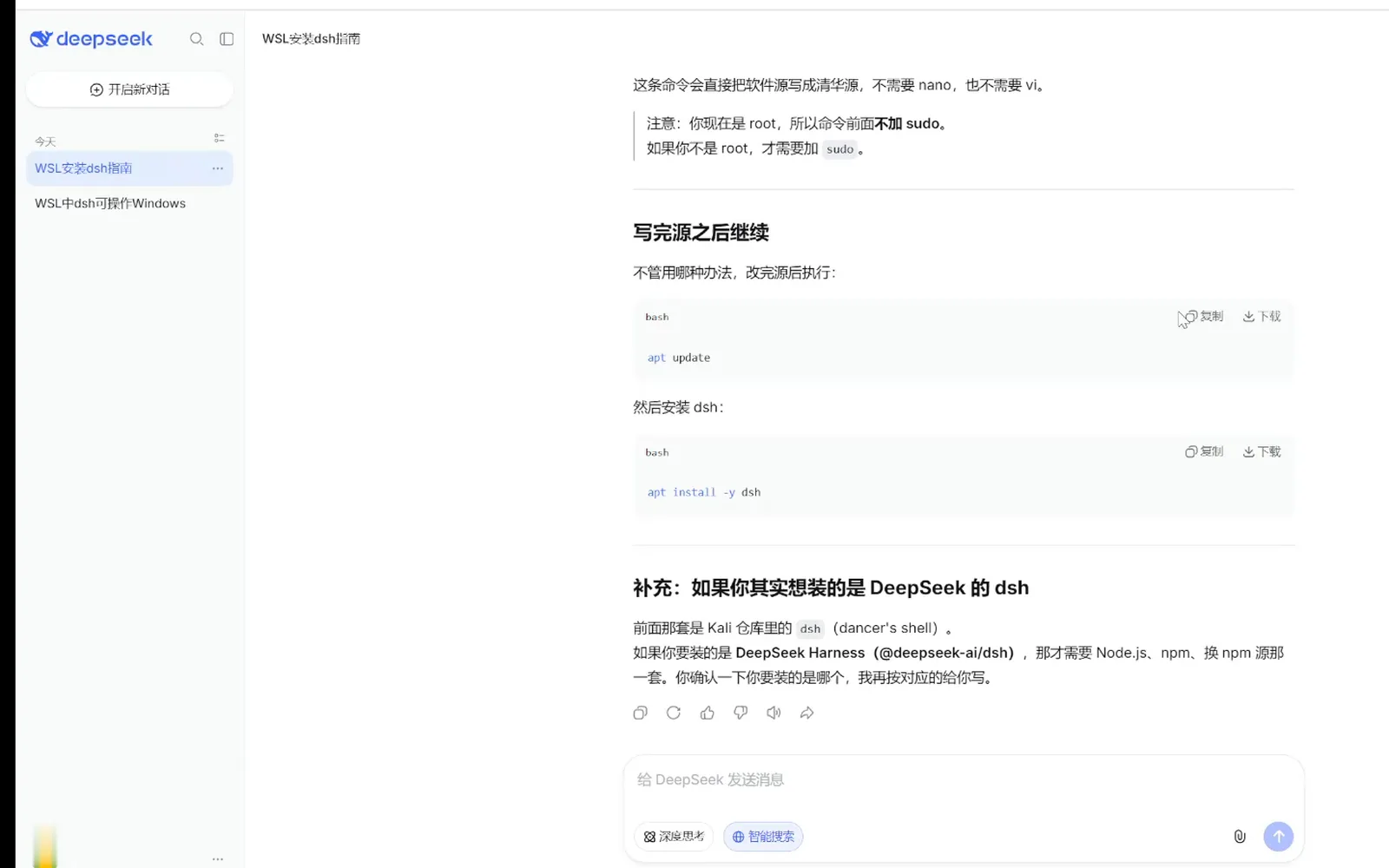The image size is (1389, 868).
Task: Attach a file with the paperclip icon
Action: click(x=1240, y=837)
